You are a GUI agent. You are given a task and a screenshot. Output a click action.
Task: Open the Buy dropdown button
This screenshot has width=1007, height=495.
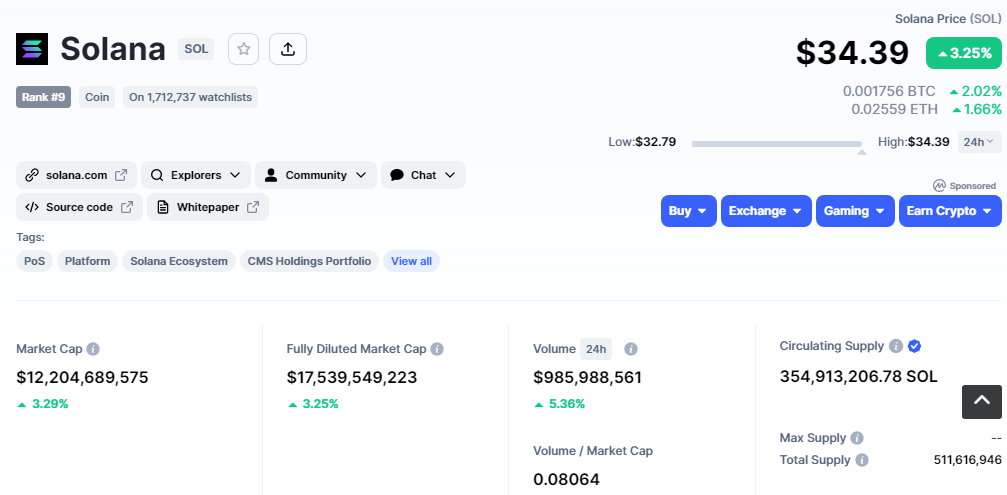[x=688, y=211]
